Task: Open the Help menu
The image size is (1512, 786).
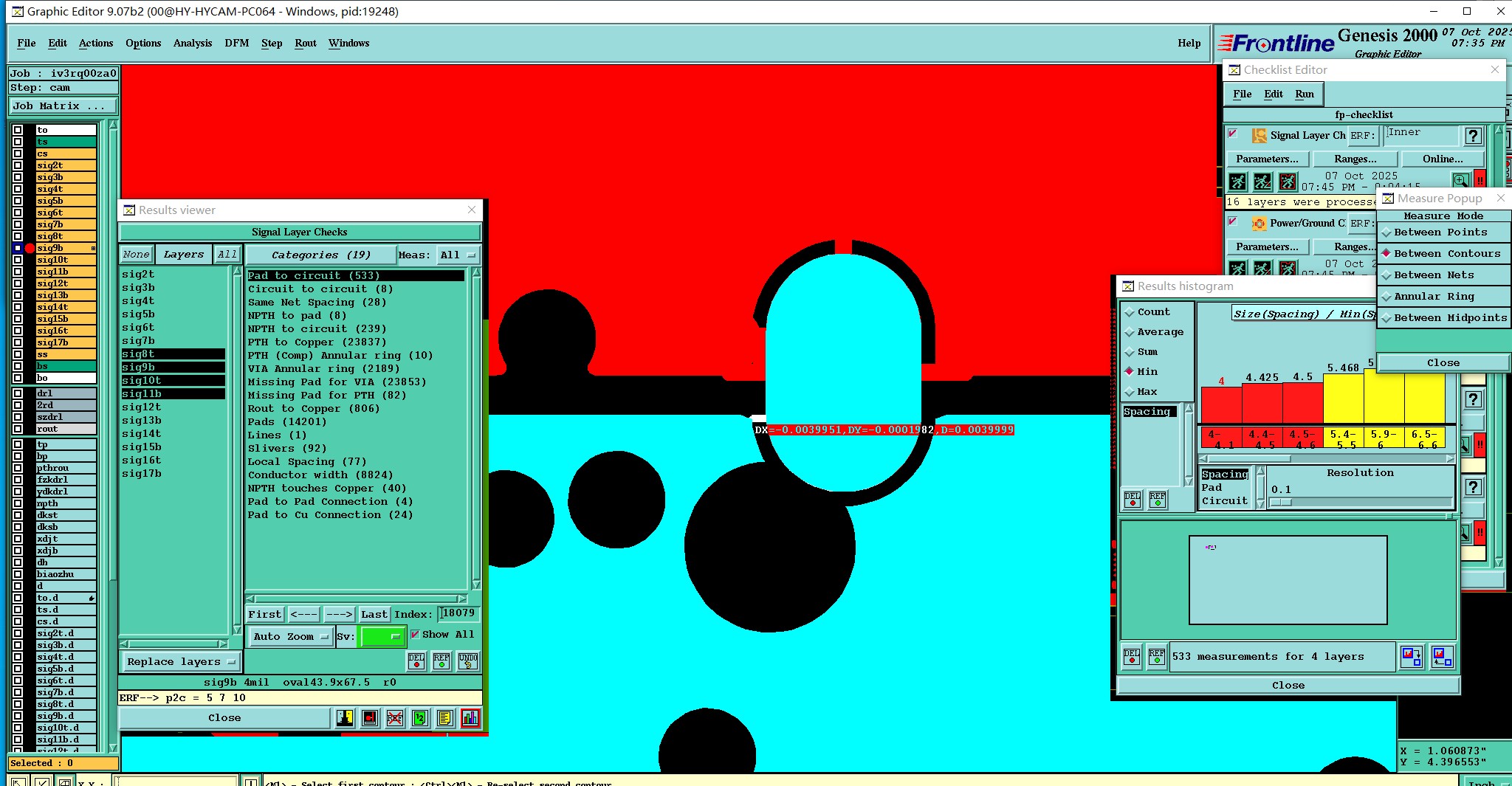Action: 1189,44
